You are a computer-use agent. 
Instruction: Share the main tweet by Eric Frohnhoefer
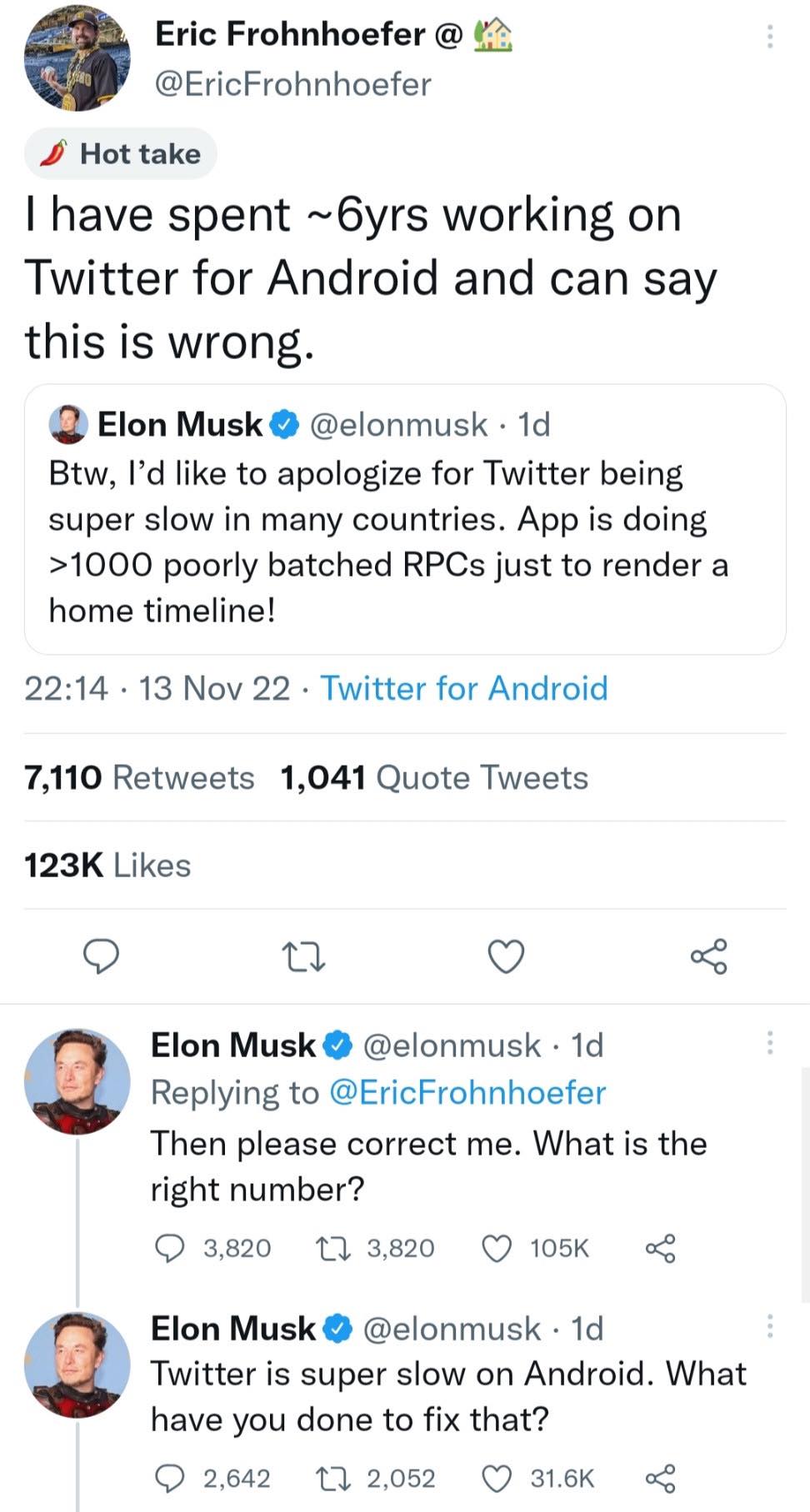[x=709, y=956]
